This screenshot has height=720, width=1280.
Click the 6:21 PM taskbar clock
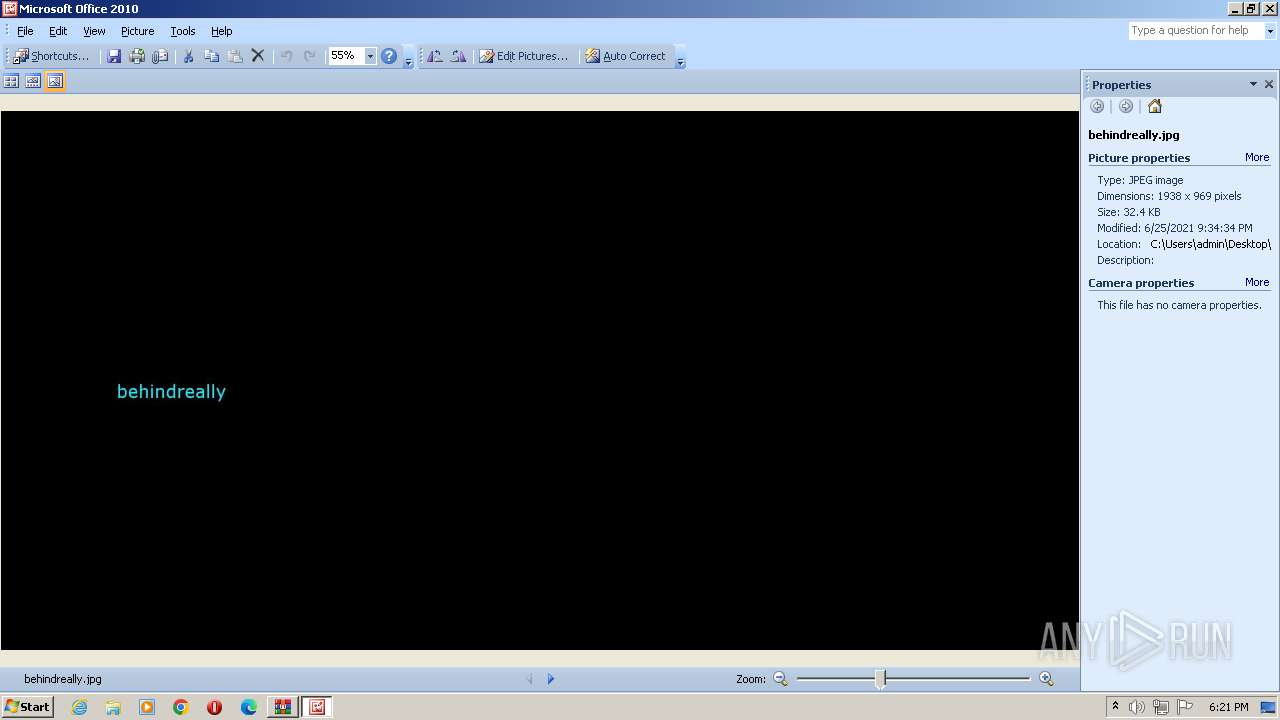pos(1228,707)
